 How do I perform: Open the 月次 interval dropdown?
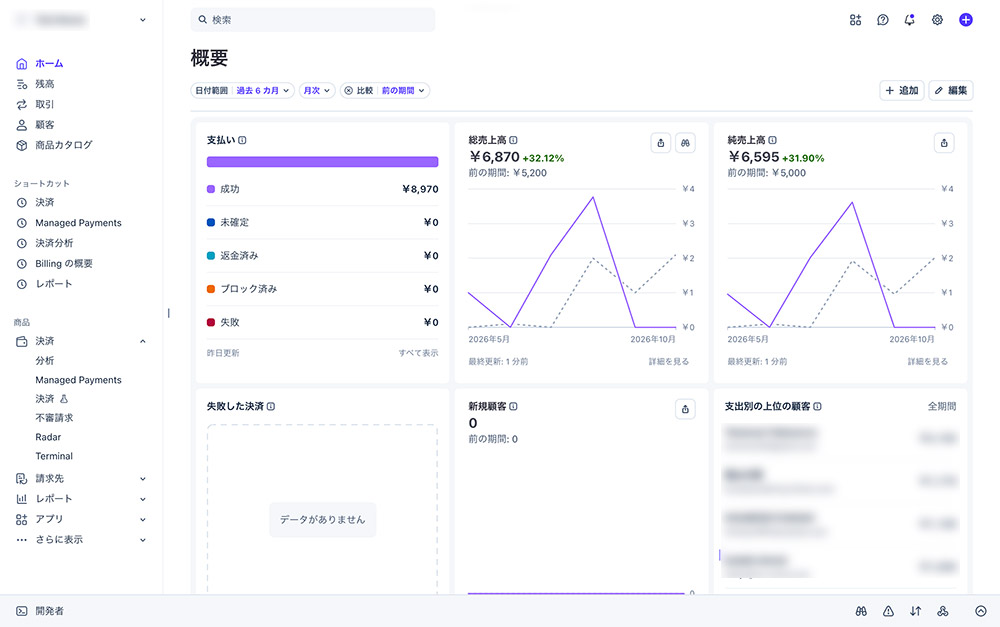[x=317, y=91]
